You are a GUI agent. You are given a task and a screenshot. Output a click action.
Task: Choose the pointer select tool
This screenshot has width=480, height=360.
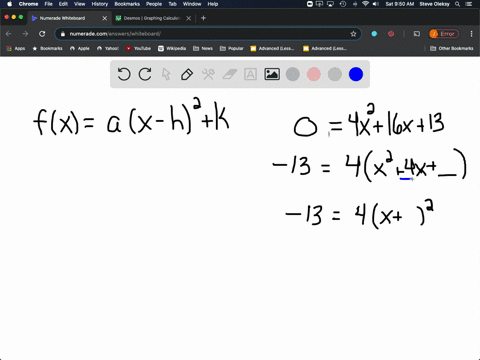[166, 74]
